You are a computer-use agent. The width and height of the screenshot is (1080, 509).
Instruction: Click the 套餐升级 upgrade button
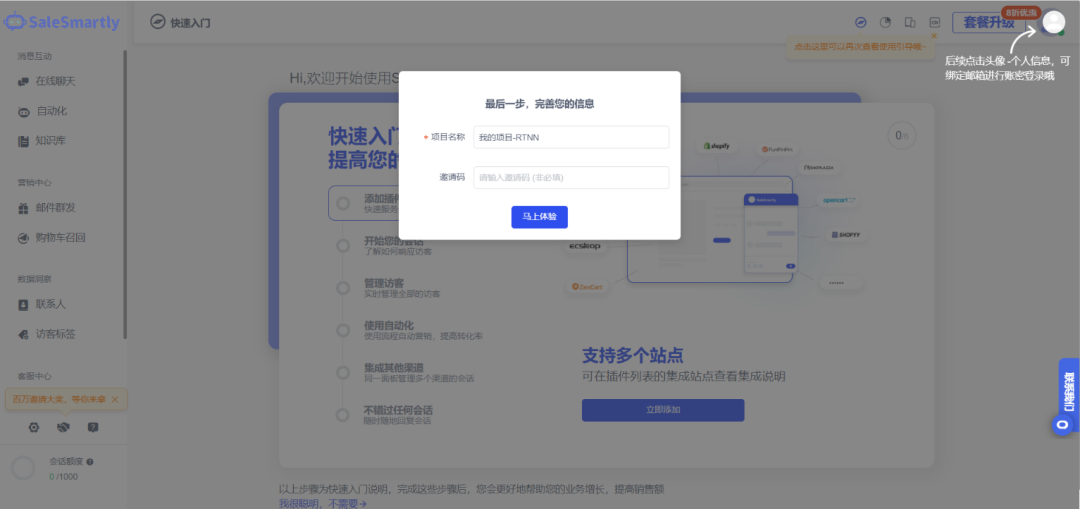tap(988, 22)
